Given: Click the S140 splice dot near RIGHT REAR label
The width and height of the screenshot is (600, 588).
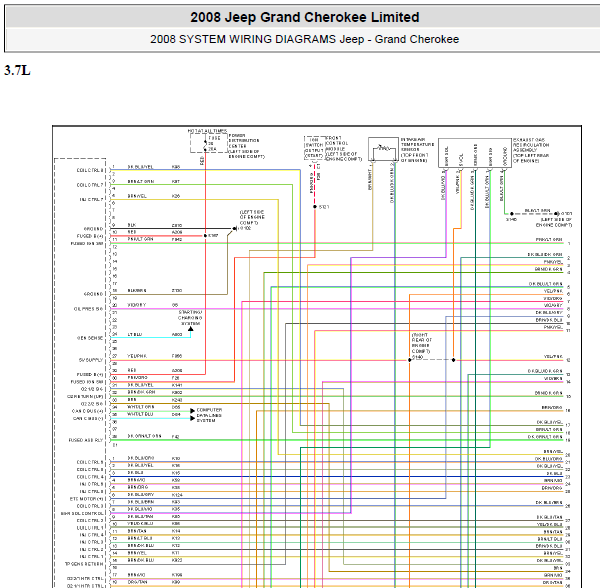Looking at the screenshot, I should [409, 360].
